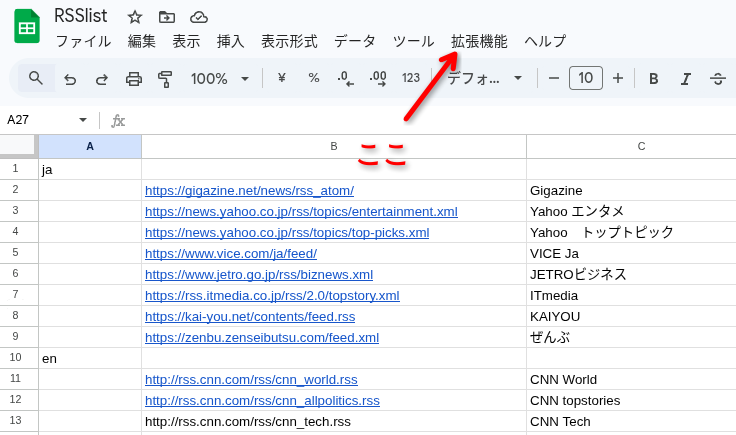Viewport: 736px width, 435px height.
Task: Click the CNN world RSS link
Action: pyautogui.click(x=251, y=379)
